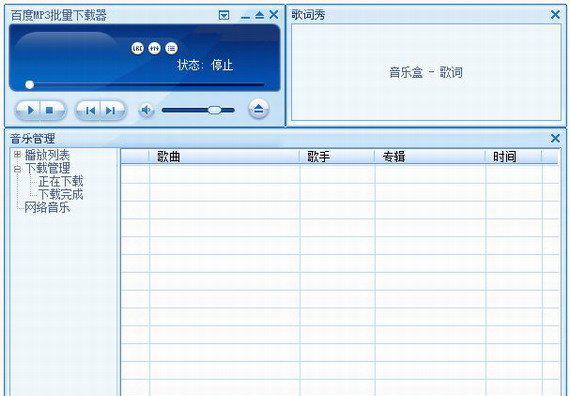
Task: Open files with the eject button
Action: pyautogui.click(x=258, y=108)
